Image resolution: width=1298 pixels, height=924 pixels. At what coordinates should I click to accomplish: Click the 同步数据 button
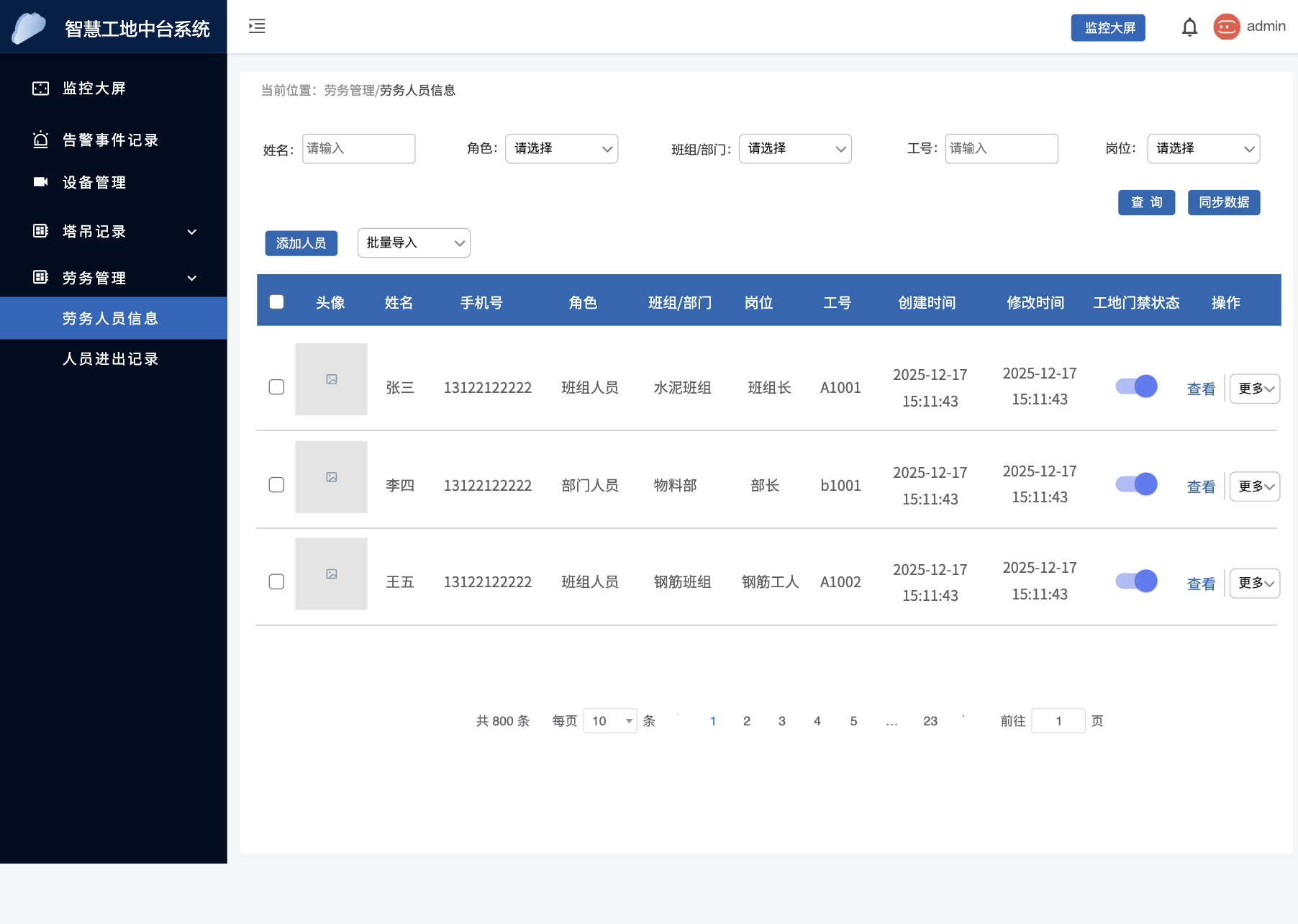(1224, 202)
